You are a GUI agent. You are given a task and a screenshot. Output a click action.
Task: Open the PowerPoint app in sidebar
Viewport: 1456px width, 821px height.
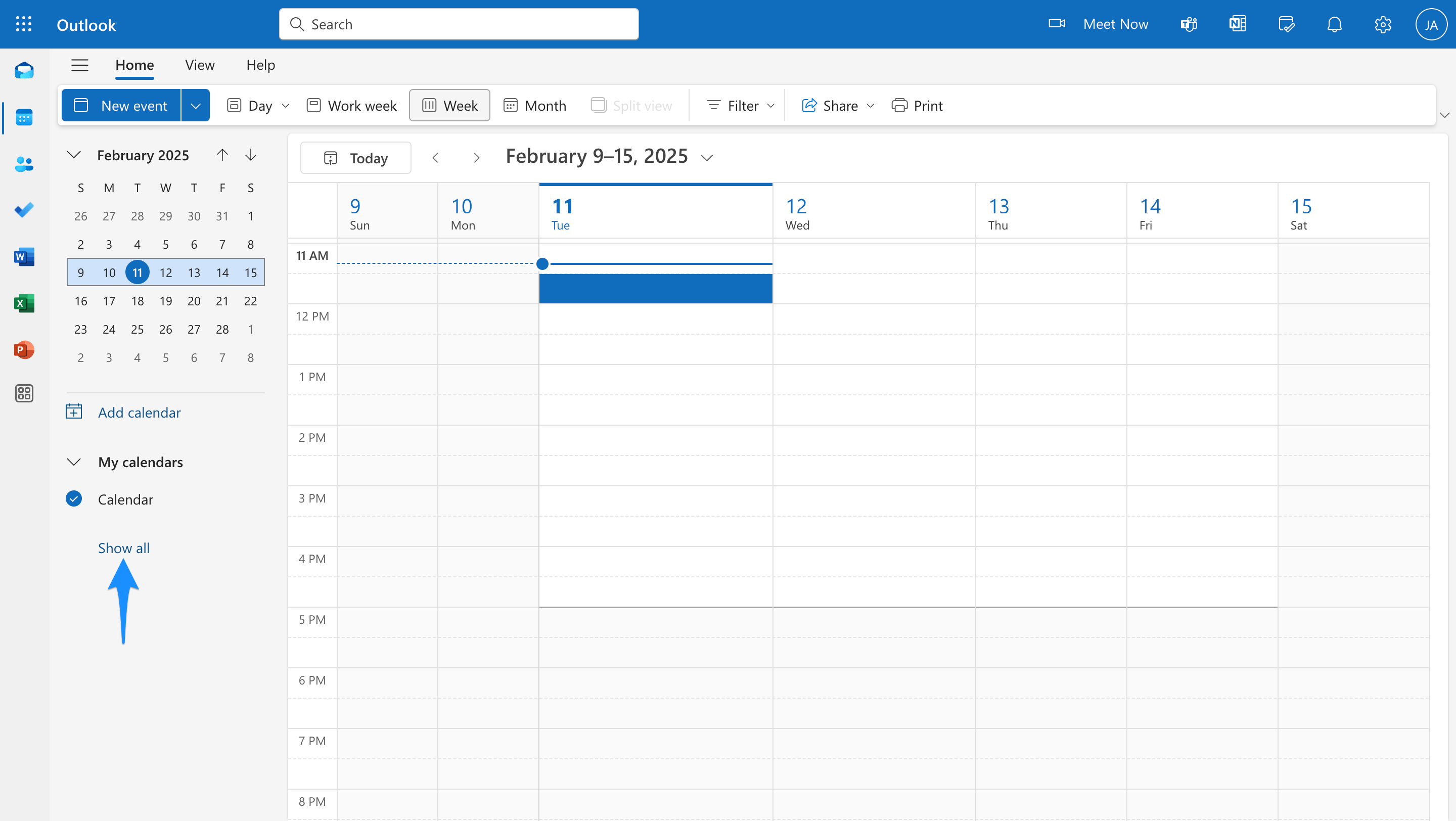[x=24, y=350]
